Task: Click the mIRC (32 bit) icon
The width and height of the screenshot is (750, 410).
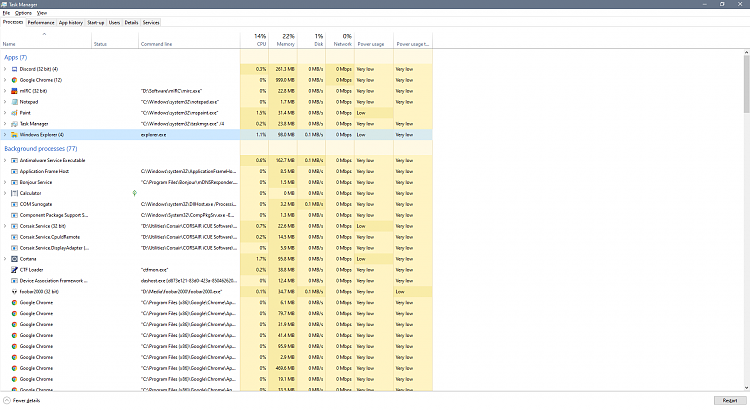Action: [x=14, y=91]
